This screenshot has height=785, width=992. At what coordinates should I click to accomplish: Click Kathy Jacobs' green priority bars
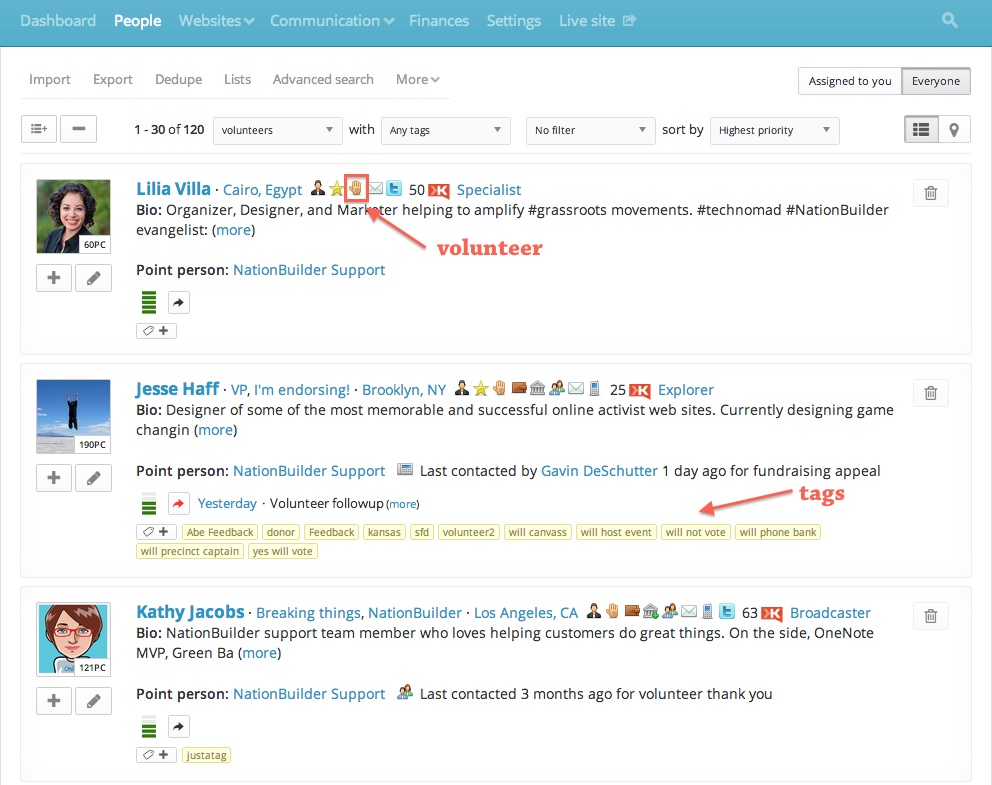point(149,727)
